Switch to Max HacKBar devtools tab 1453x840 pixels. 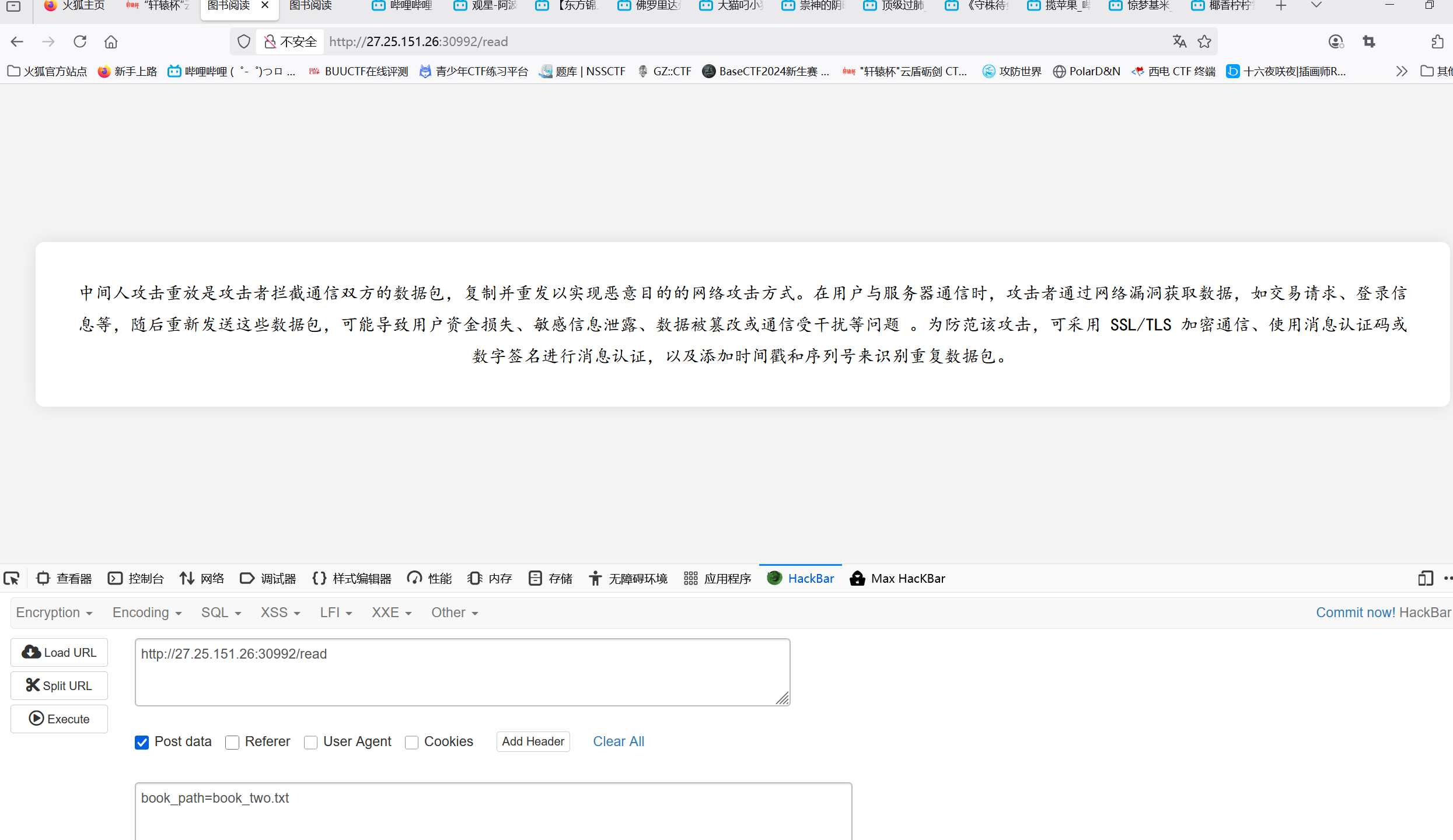click(897, 578)
